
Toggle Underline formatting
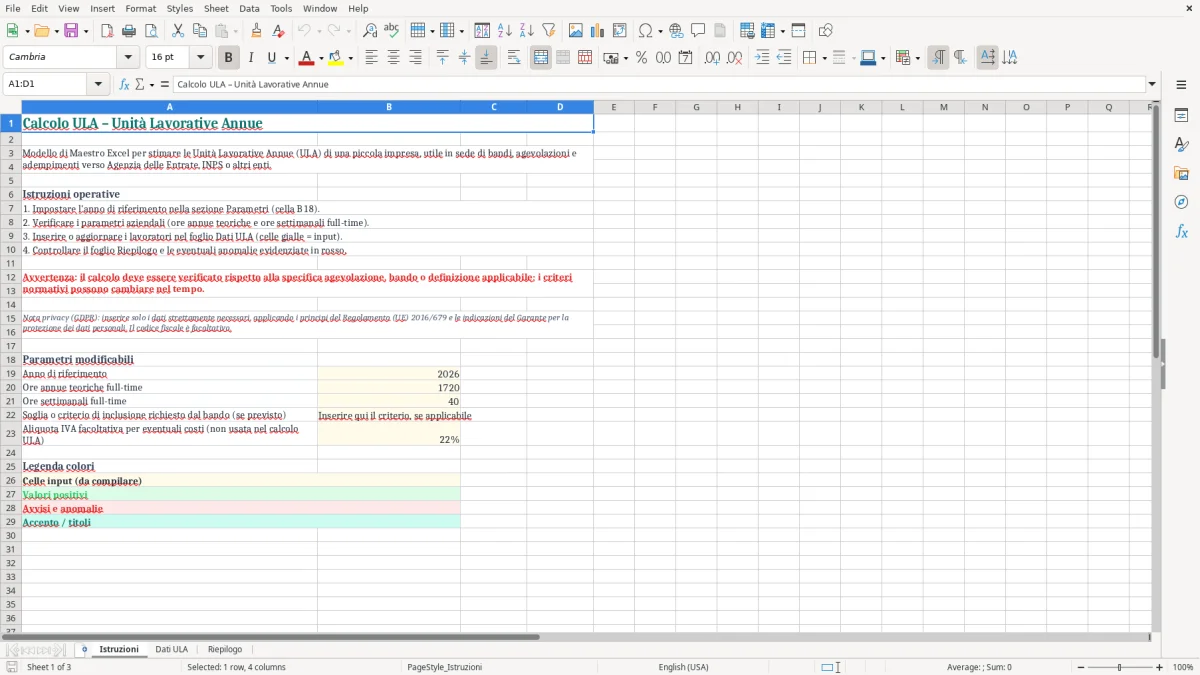tap(271, 58)
